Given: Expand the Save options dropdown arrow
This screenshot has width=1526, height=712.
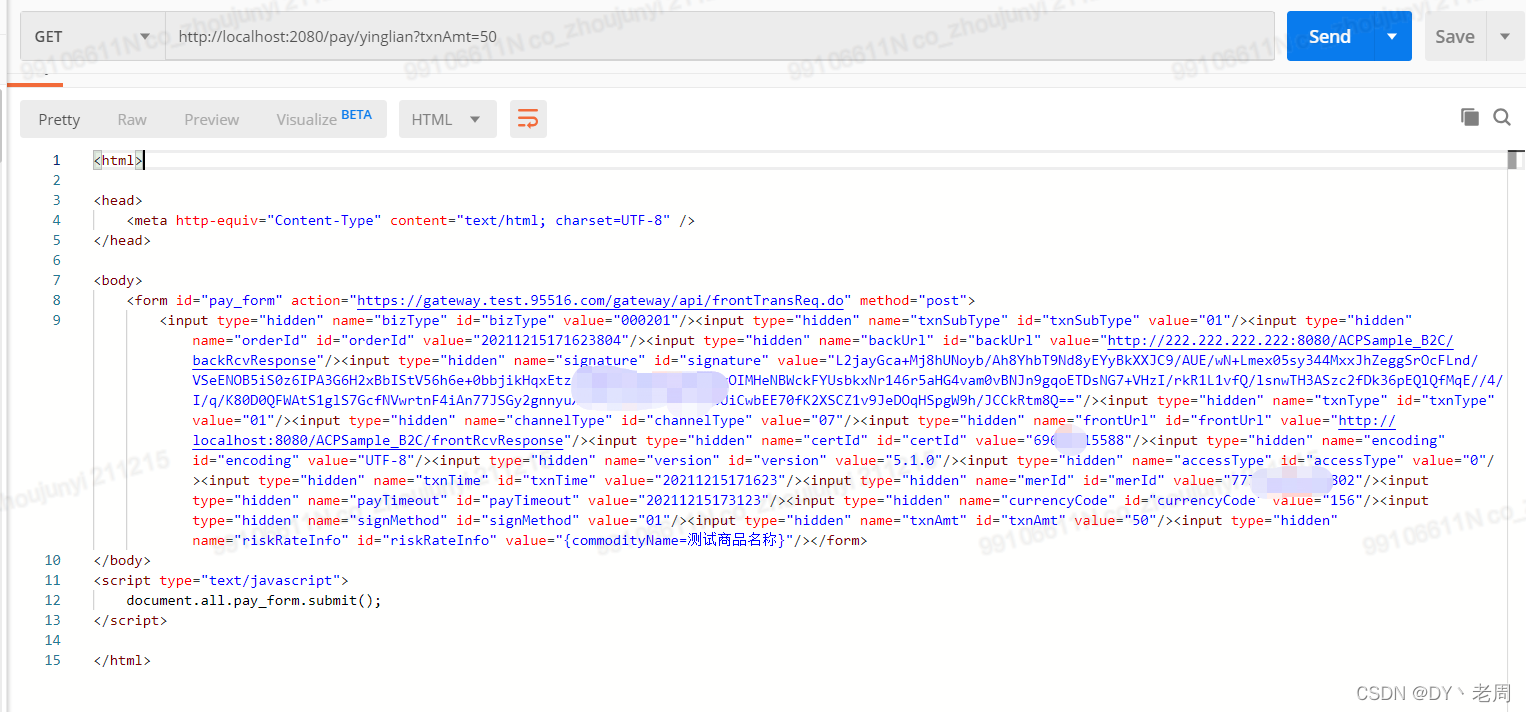Looking at the screenshot, I should pyautogui.click(x=1505, y=36).
